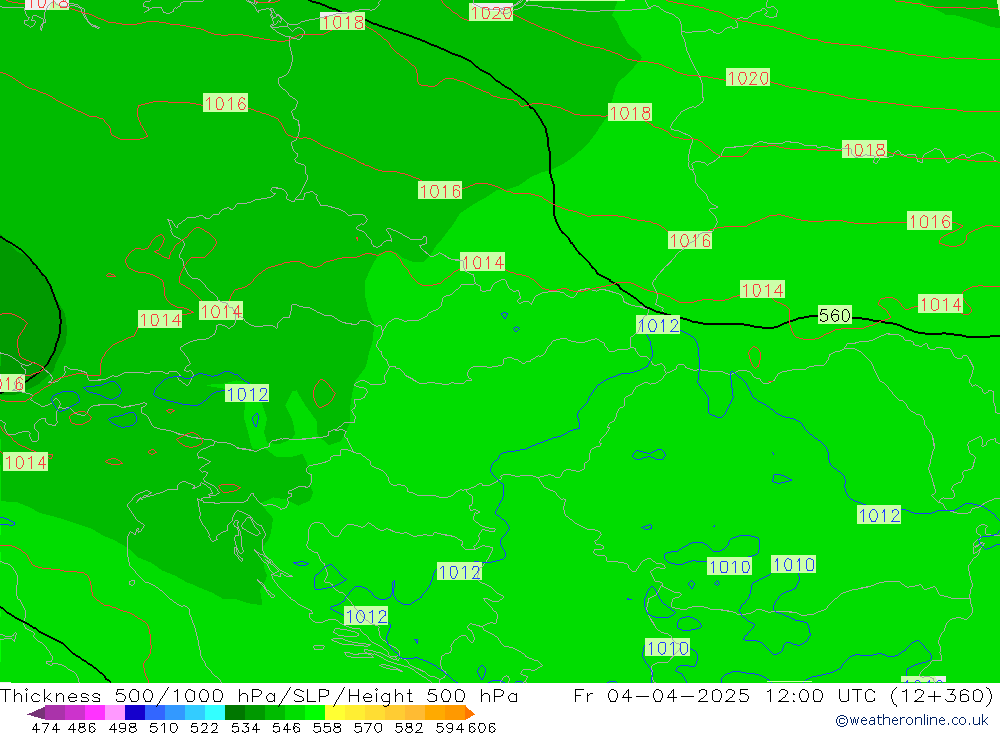This screenshot has width=1000, height=733.
Task: Click the purple left arrow of legend
Action: point(36,713)
